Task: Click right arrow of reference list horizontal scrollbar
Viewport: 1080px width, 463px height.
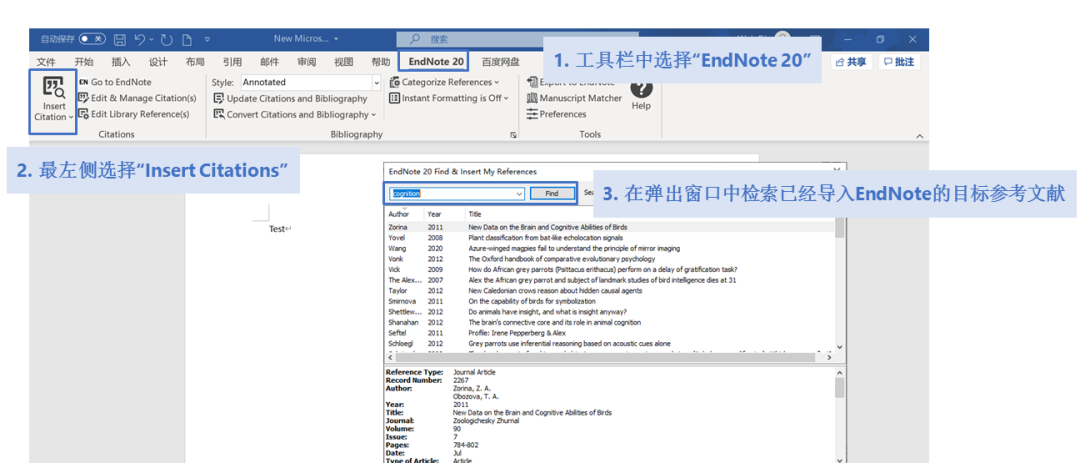Action: [x=829, y=358]
